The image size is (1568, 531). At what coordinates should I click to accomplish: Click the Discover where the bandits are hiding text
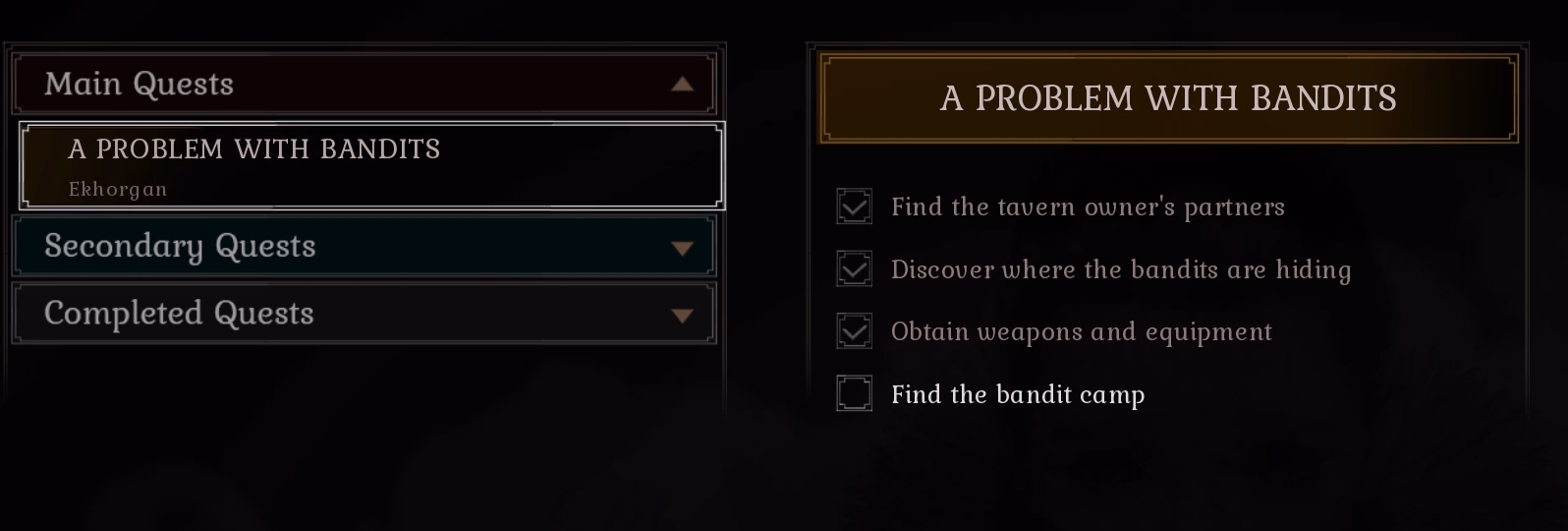point(1121,269)
